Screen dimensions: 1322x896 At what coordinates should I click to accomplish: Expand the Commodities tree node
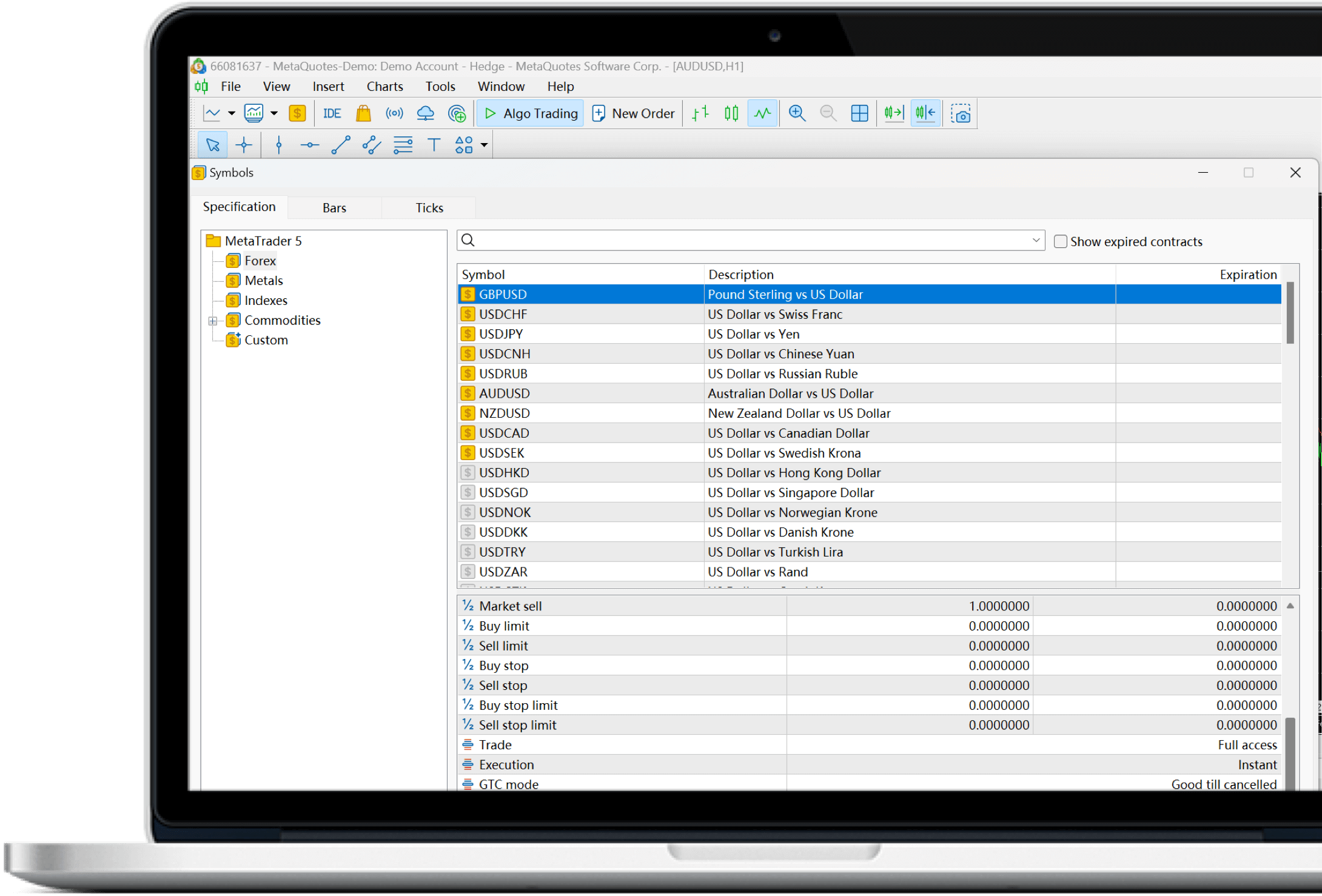pyautogui.click(x=213, y=321)
